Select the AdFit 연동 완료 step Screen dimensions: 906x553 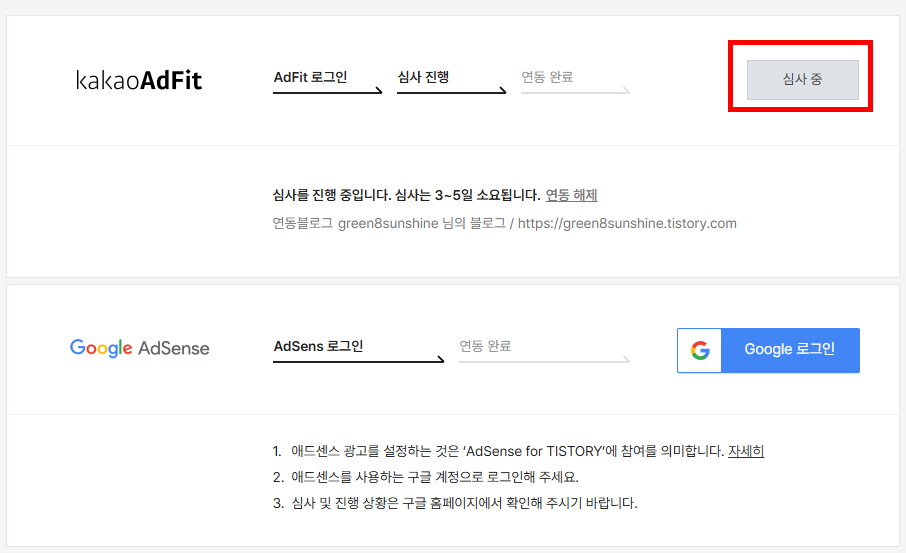tap(575, 81)
